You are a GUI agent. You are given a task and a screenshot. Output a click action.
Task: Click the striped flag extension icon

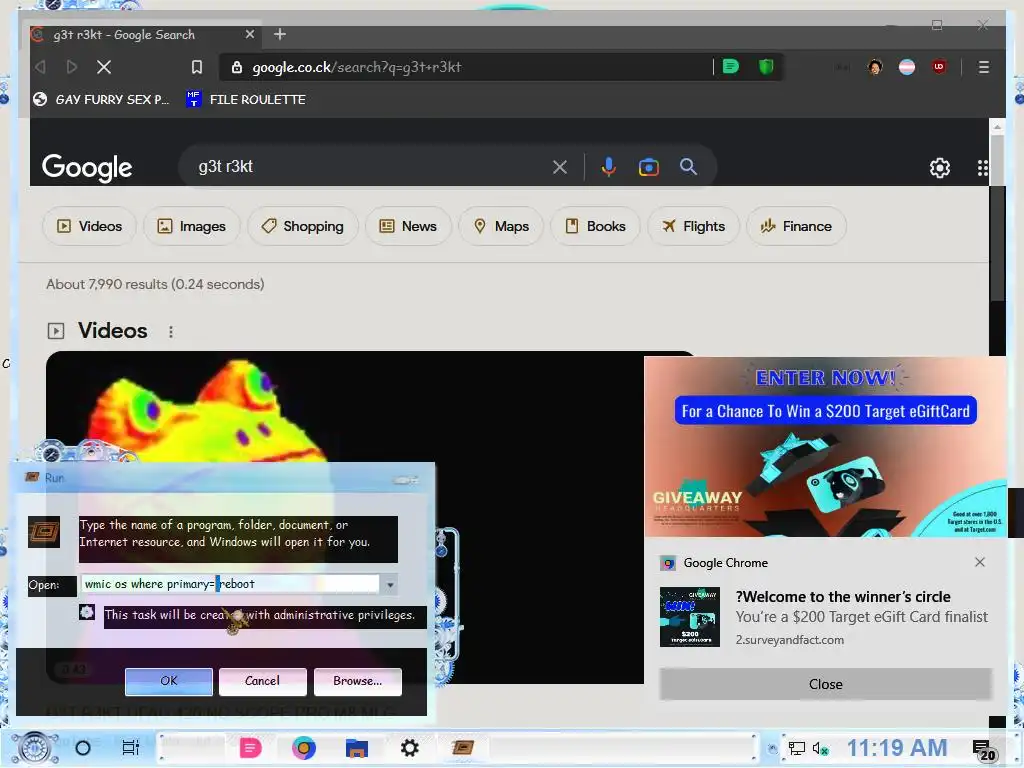907,67
